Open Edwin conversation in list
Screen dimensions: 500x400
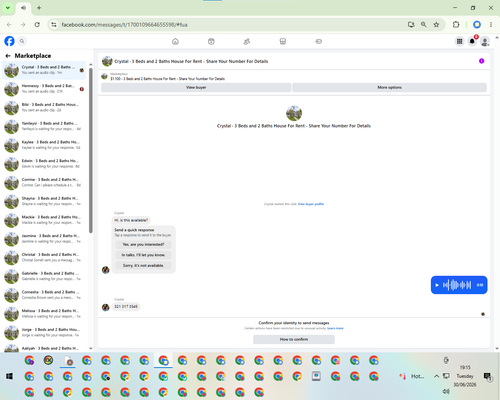click(44, 164)
